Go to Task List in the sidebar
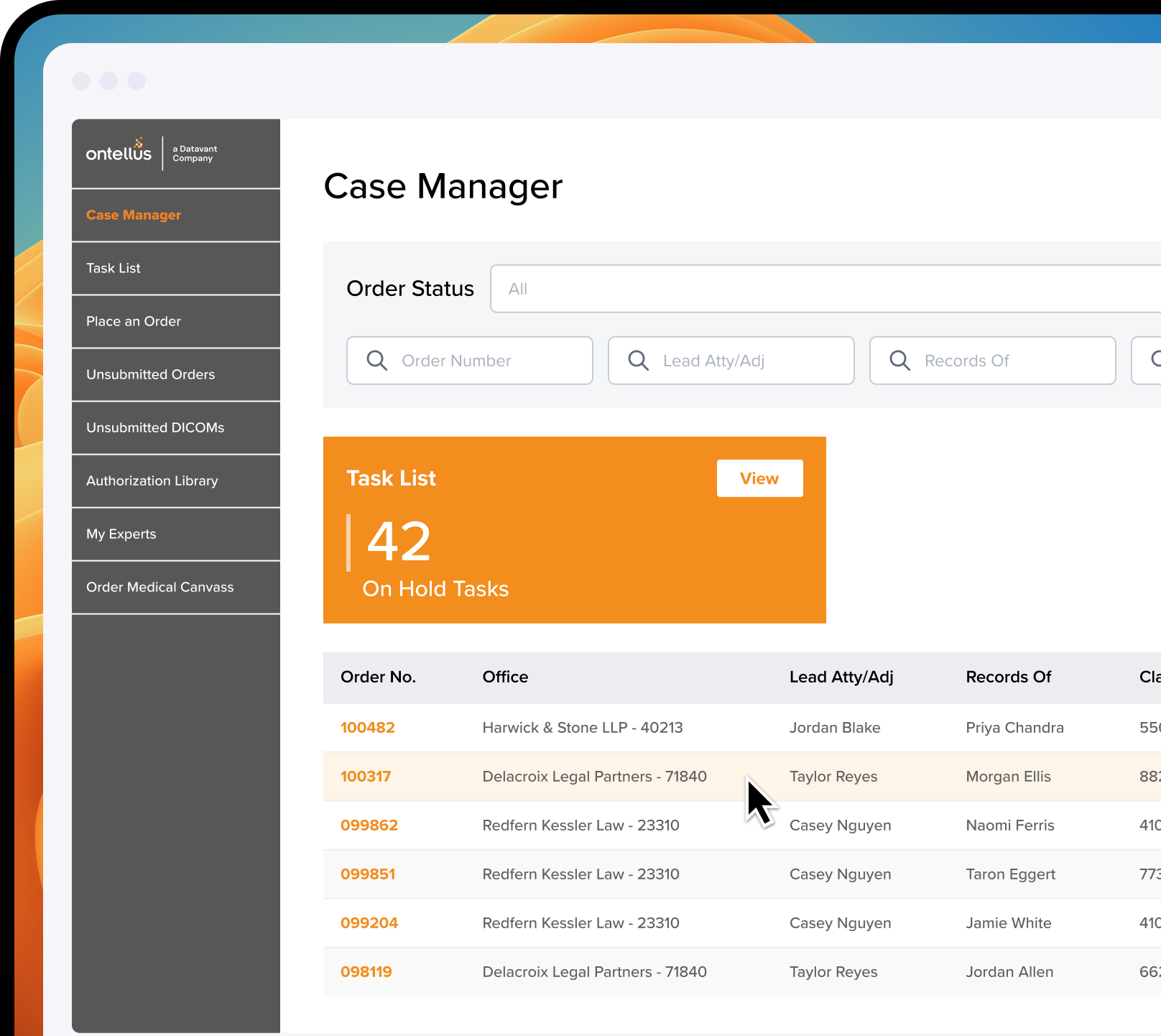 point(176,268)
